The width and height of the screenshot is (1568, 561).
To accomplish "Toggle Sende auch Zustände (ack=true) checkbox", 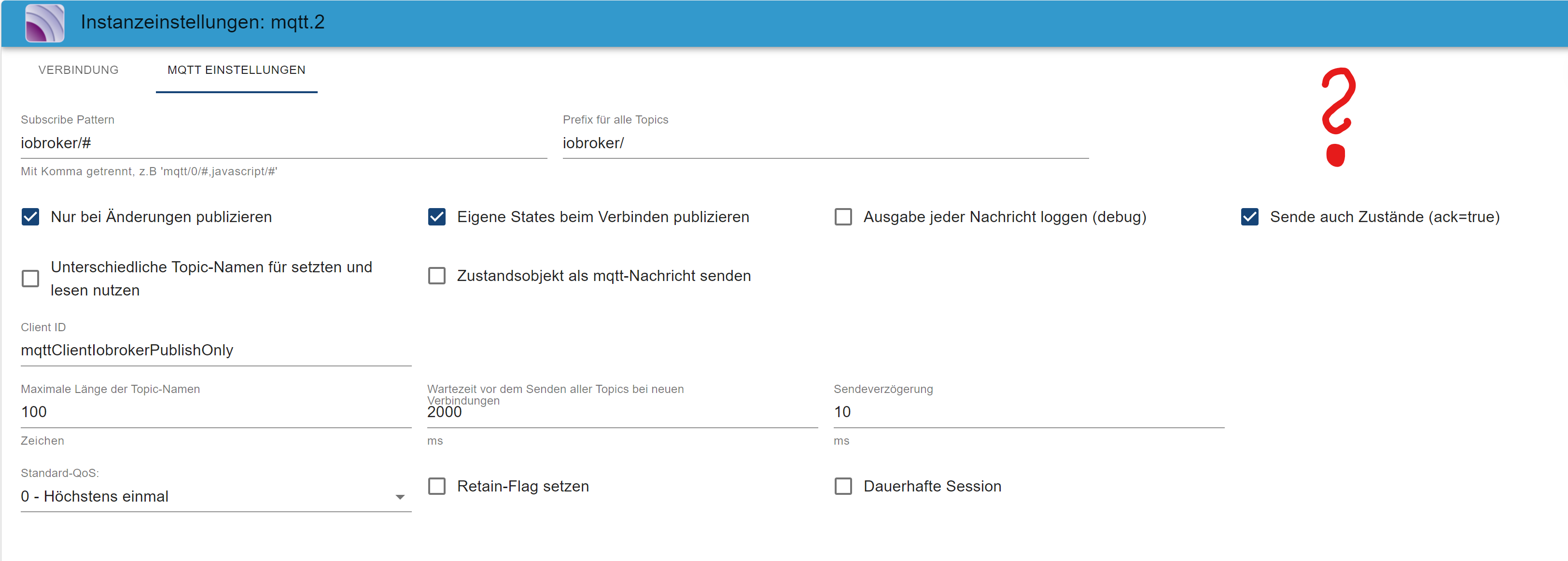I will coord(1249,217).
